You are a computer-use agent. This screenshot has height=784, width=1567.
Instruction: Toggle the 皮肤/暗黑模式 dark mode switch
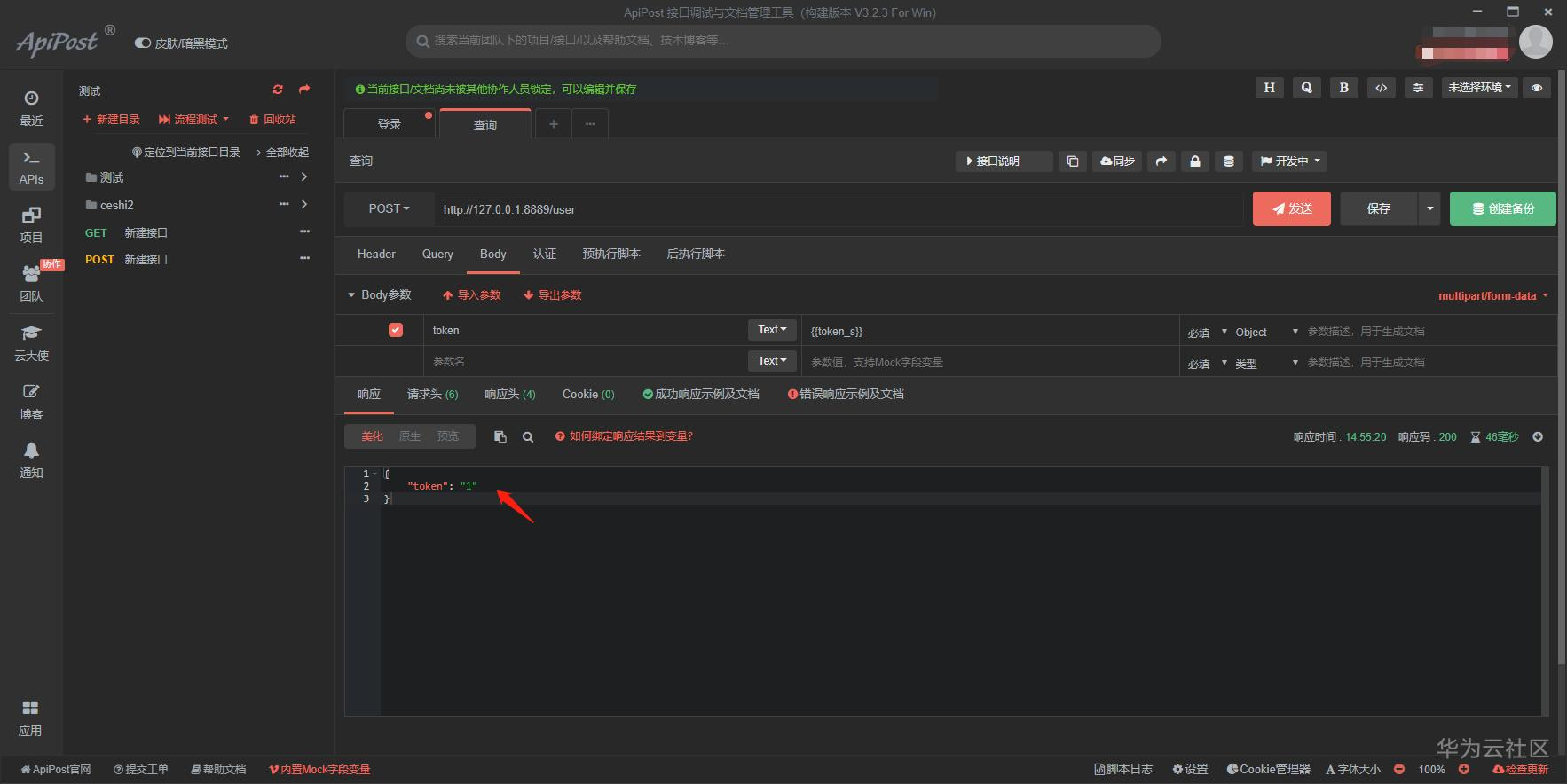coord(142,43)
